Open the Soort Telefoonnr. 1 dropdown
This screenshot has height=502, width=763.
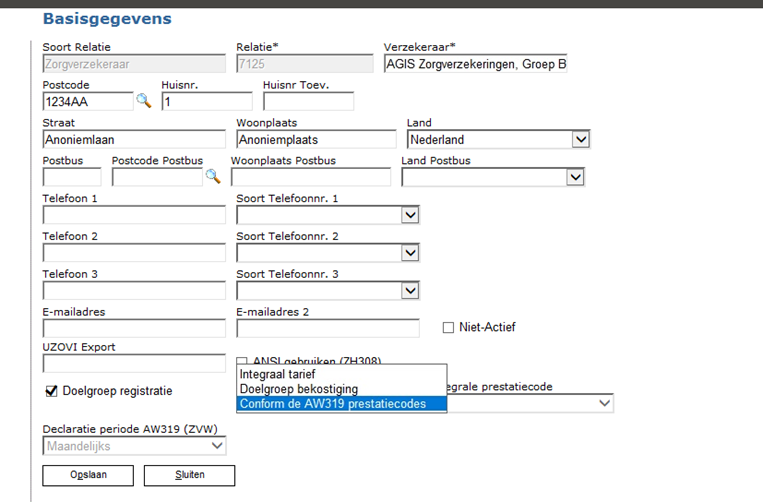409,214
